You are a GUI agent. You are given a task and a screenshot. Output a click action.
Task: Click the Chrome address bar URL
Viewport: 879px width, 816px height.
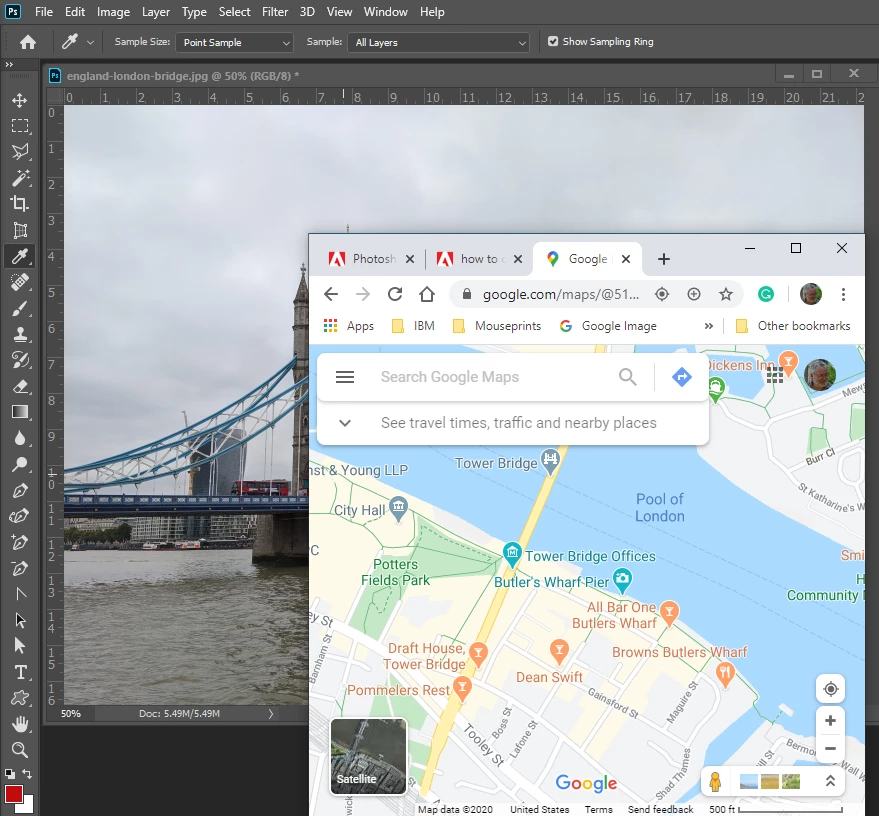coord(561,294)
